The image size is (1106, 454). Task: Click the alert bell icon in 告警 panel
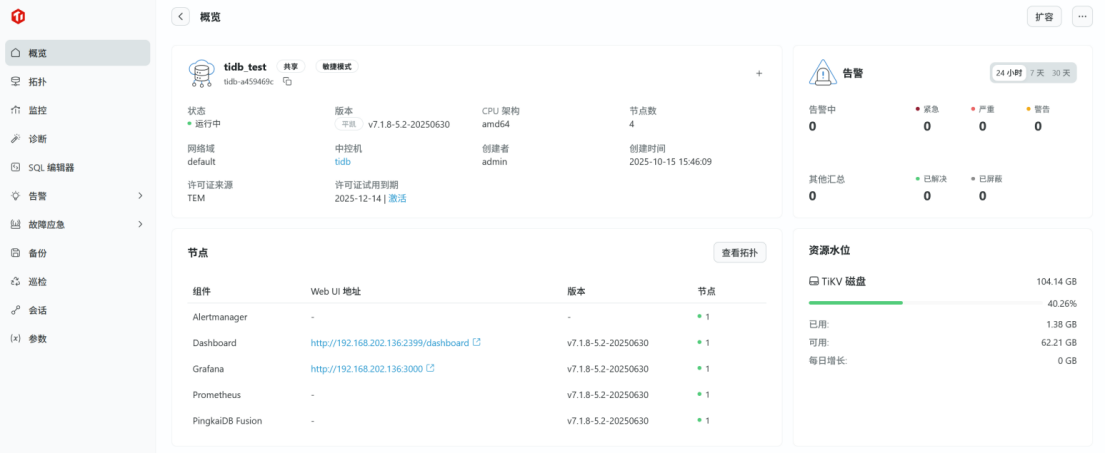tap(822, 73)
